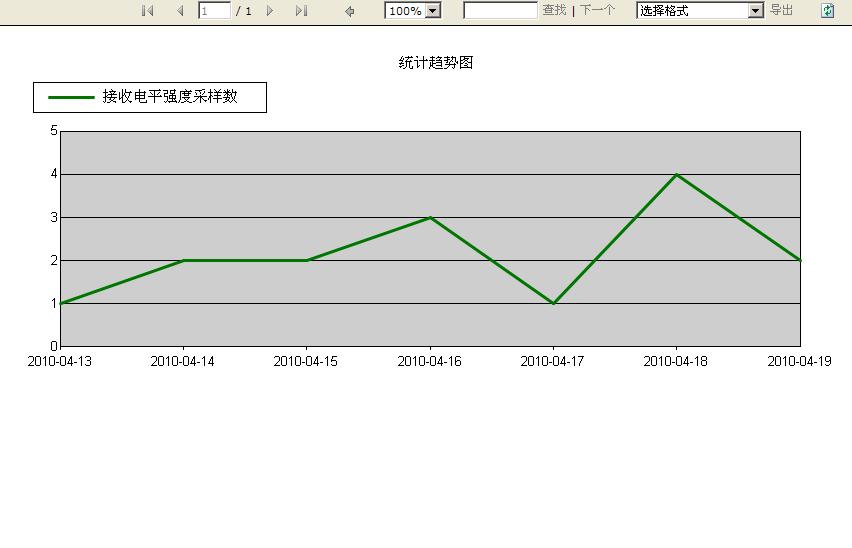Click x-axis label 2010-04-14

pos(183,361)
